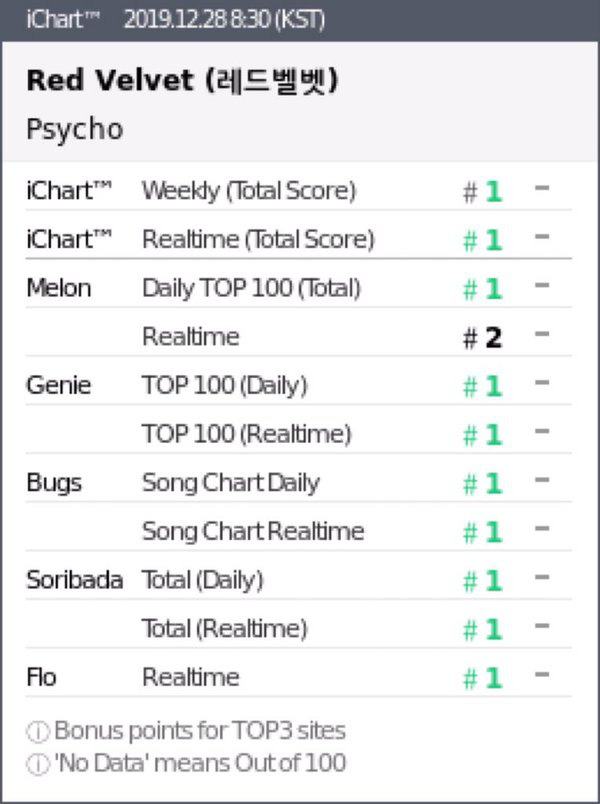This screenshot has width=600, height=804.
Task: Click the green #1 rank for Genie TOP 100 (Daily)
Action: pos(482,386)
